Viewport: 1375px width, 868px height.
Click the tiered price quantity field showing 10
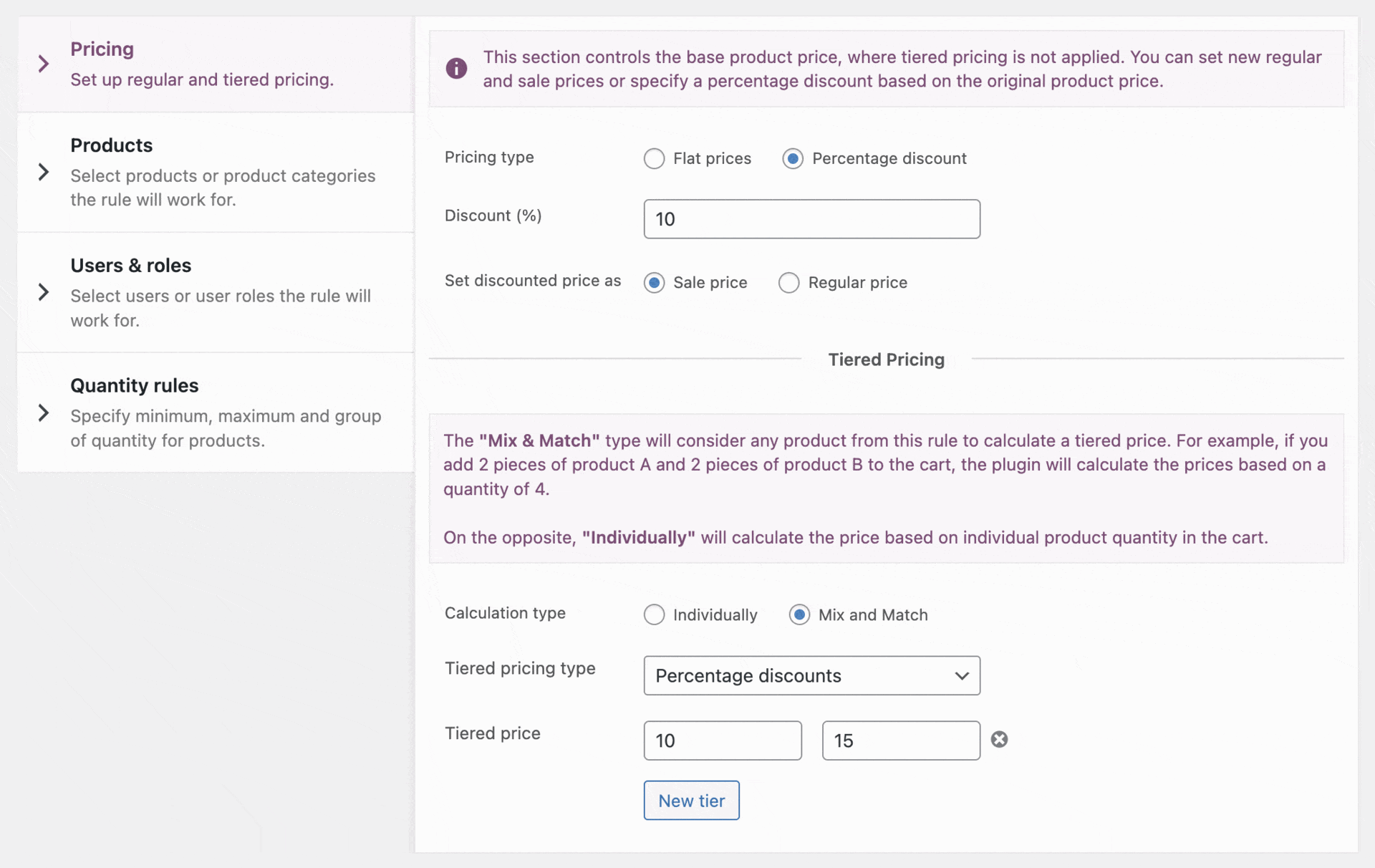pyautogui.click(x=723, y=741)
